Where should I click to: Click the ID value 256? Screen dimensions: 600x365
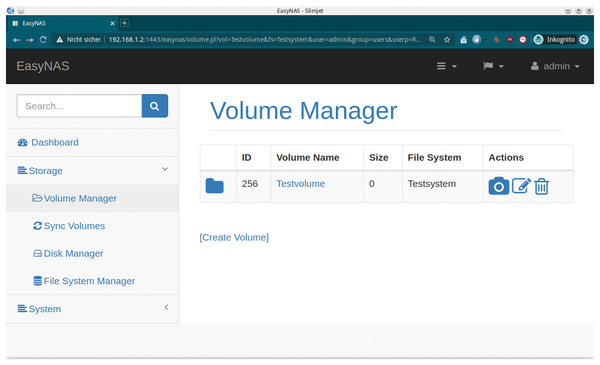tap(250, 184)
